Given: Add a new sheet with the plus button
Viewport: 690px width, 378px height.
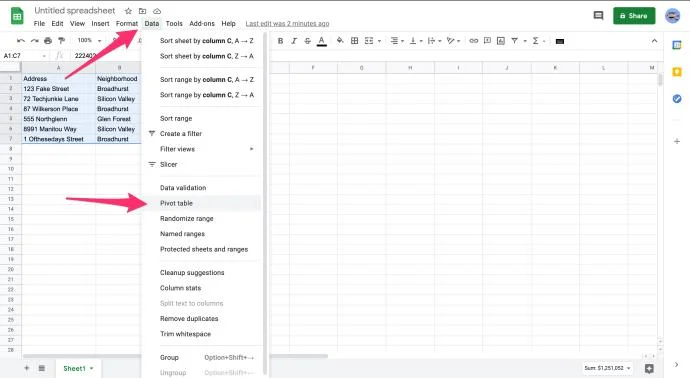Looking at the screenshot, I should (26, 368).
